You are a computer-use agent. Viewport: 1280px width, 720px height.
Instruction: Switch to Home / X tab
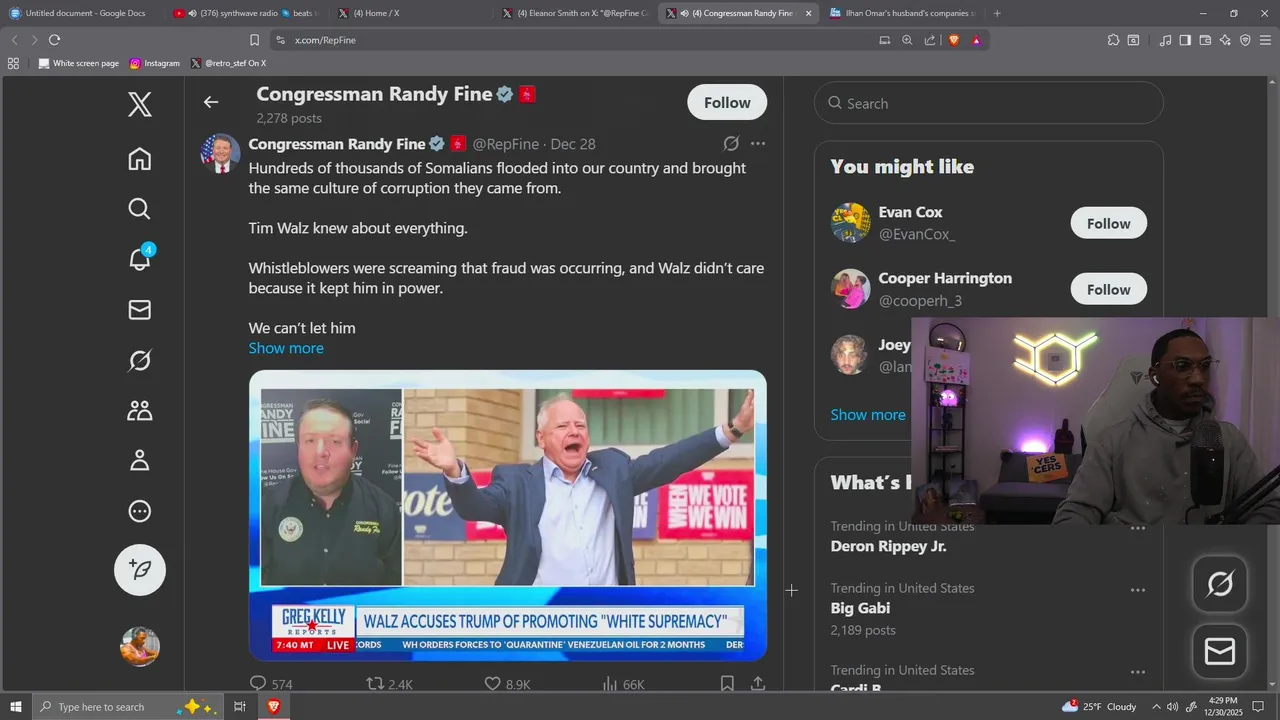click(410, 13)
